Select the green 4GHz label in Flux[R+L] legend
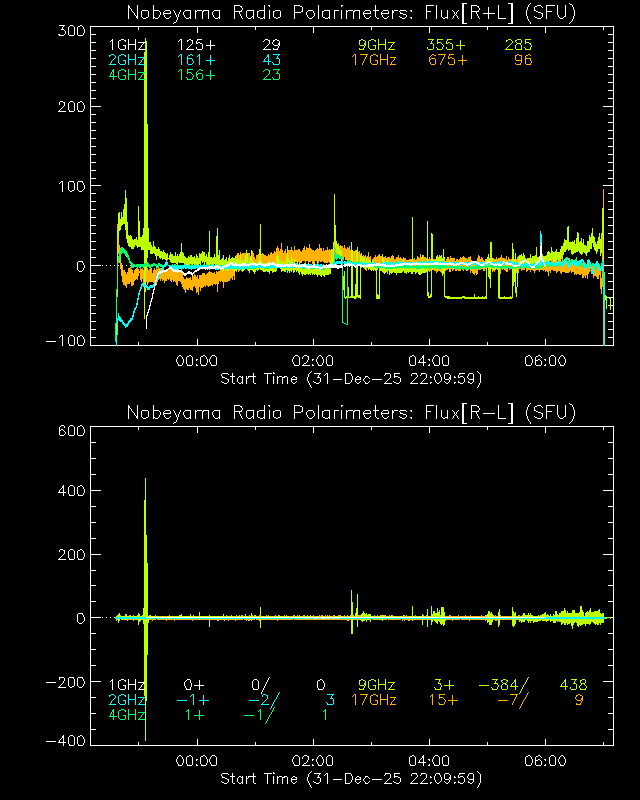The image size is (640, 800). (127, 76)
